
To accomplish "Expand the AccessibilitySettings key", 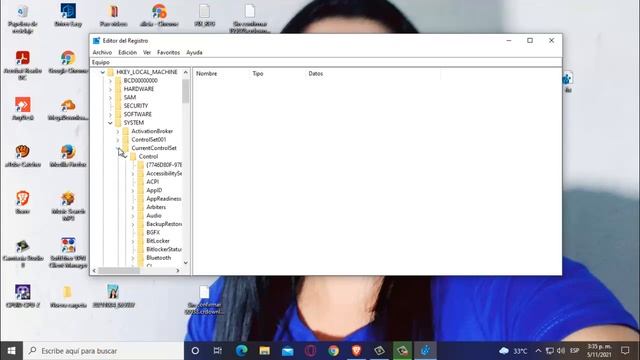I will point(133,174).
